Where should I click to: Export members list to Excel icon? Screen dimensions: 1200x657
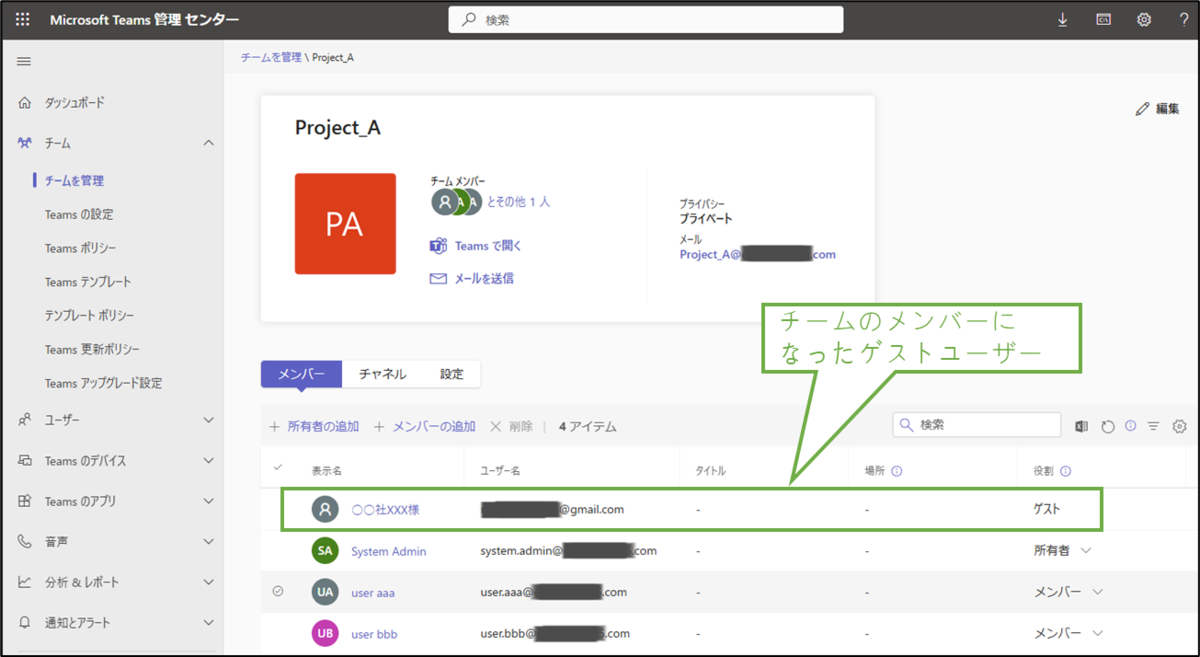click(1081, 426)
